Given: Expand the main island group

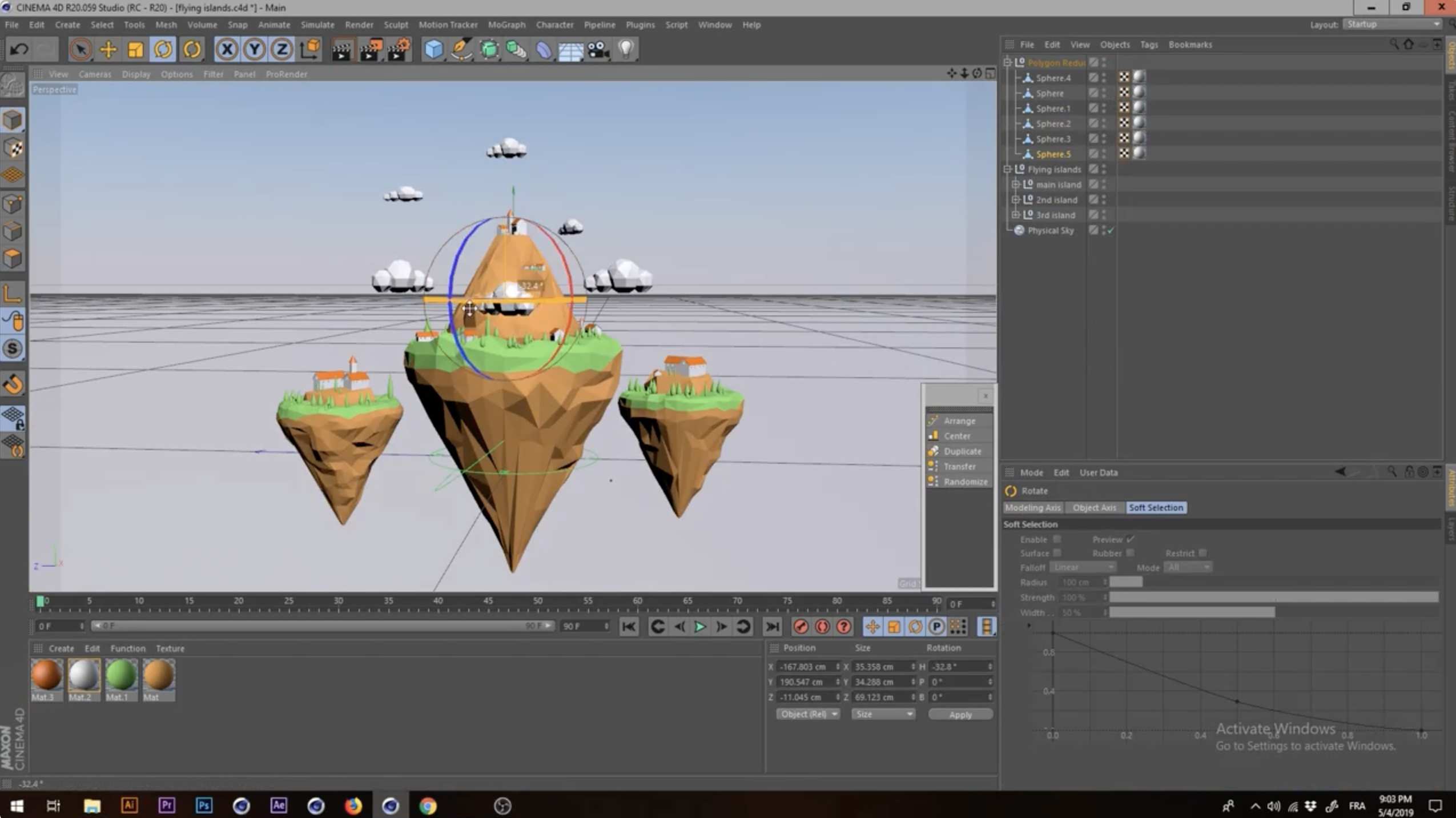Looking at the screenshot, I should pos(1016,184).
